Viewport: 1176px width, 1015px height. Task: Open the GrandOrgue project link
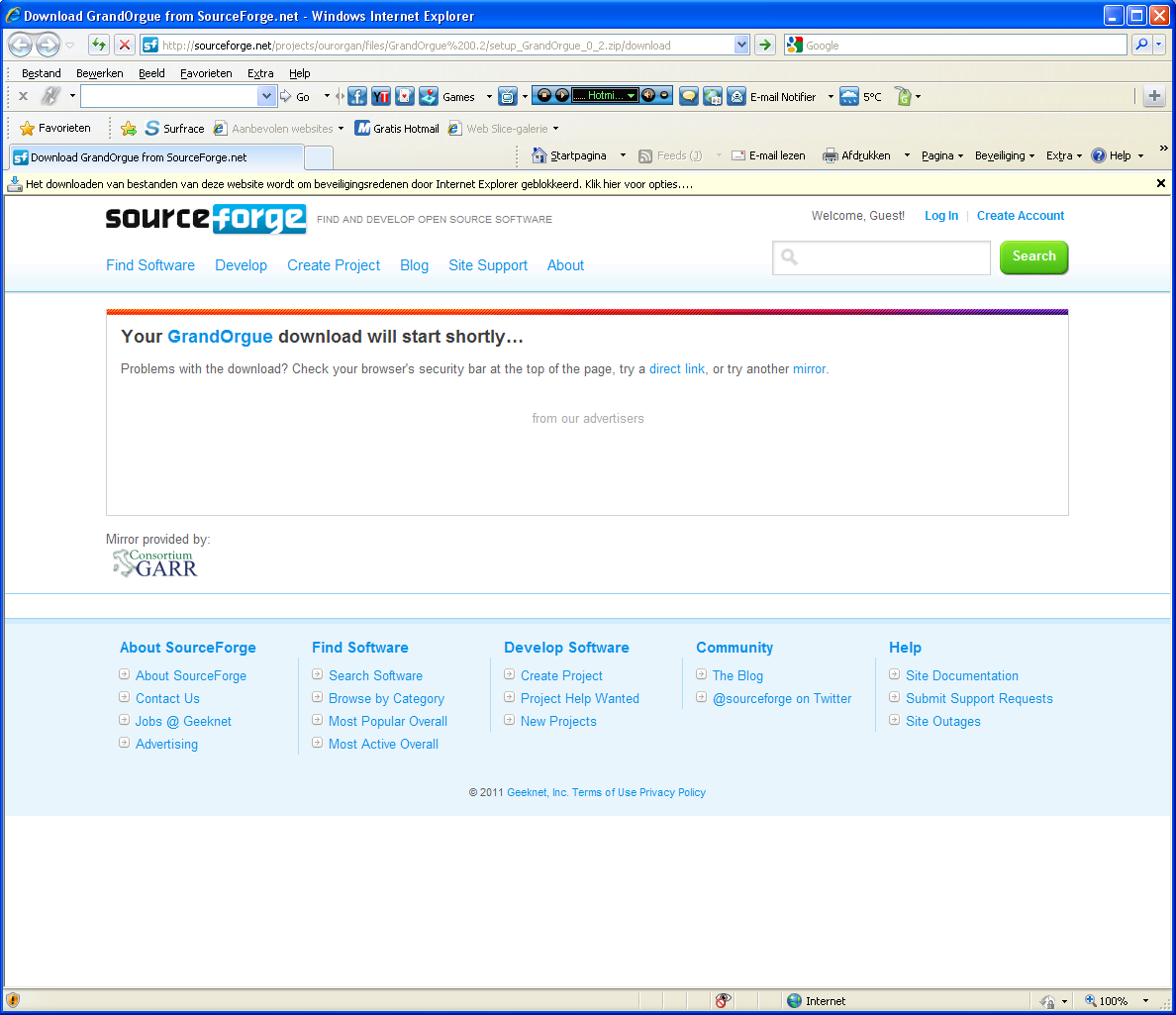tap(220, 336)
